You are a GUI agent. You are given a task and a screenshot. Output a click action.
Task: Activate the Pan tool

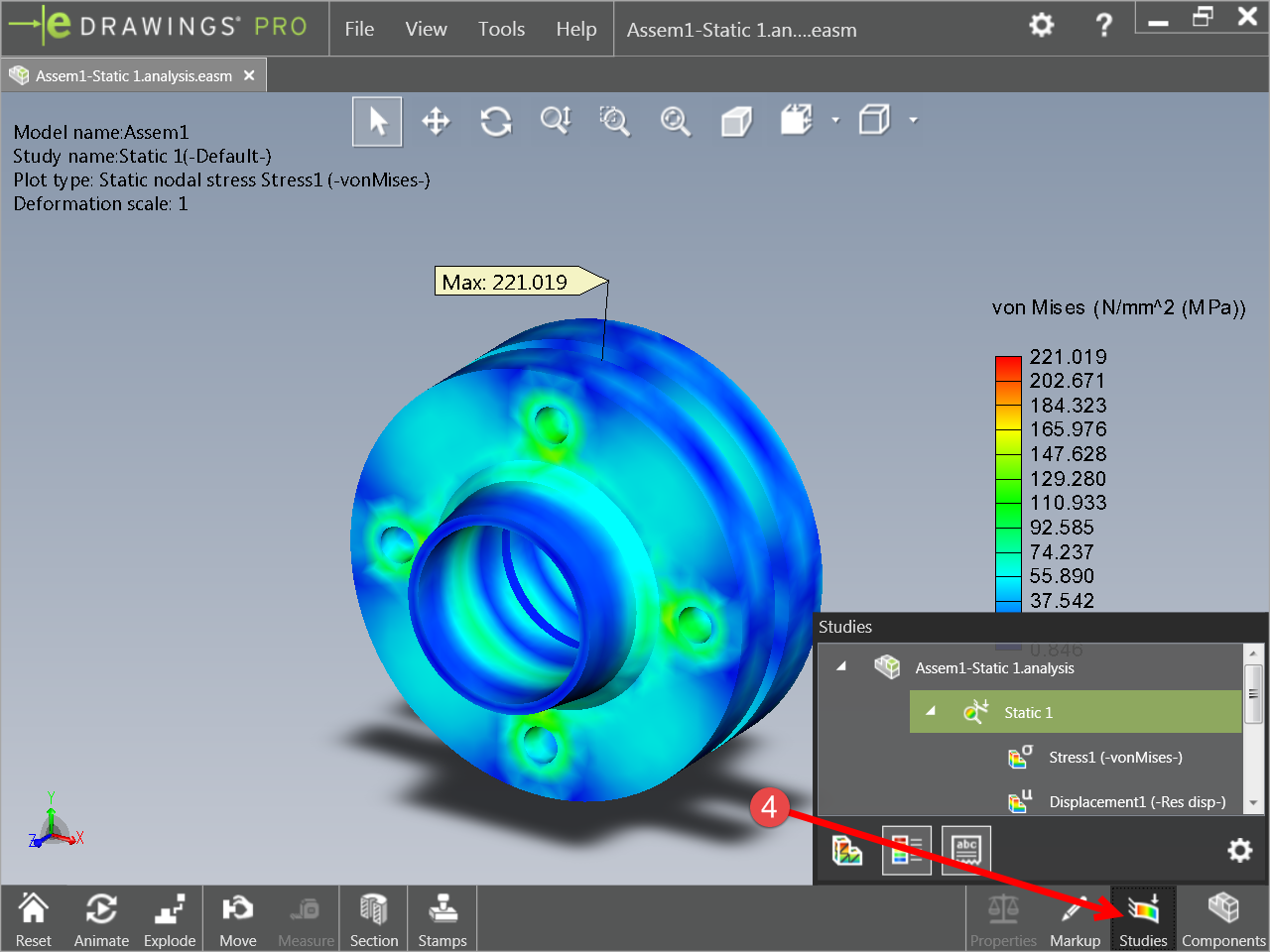tap(436, 120)
